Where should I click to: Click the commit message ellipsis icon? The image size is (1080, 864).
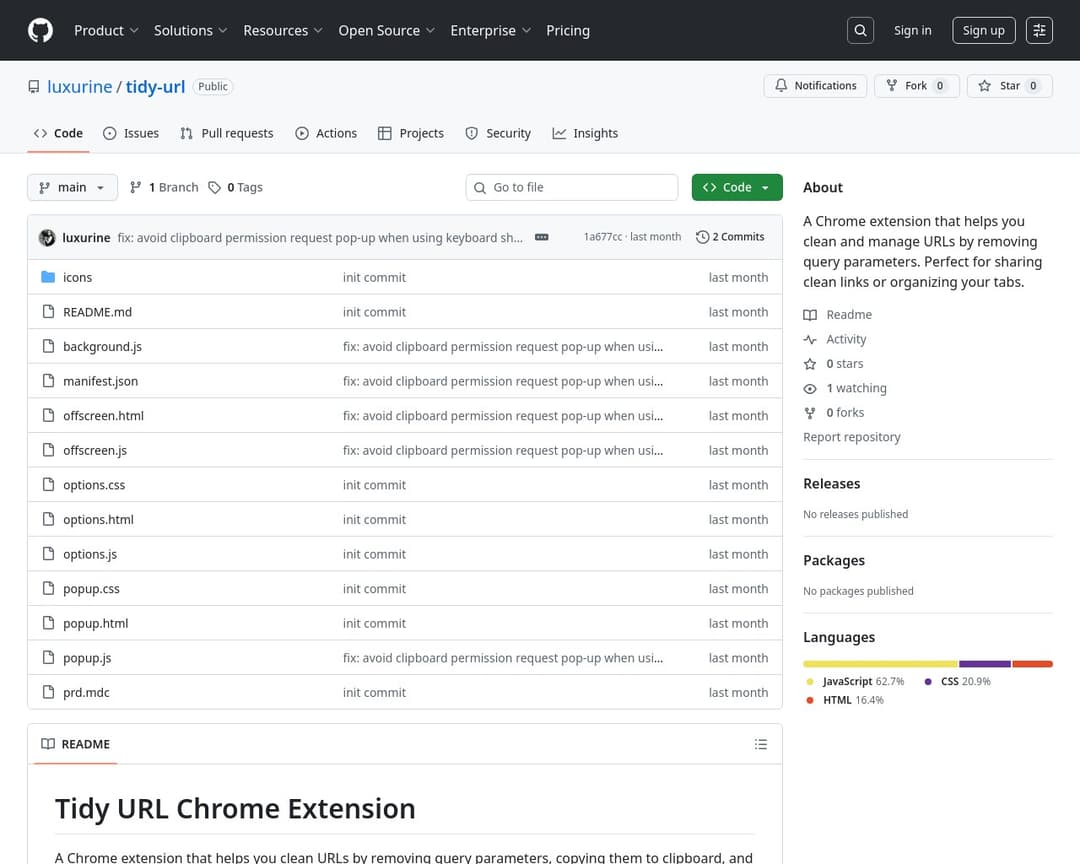pos(542,237)
